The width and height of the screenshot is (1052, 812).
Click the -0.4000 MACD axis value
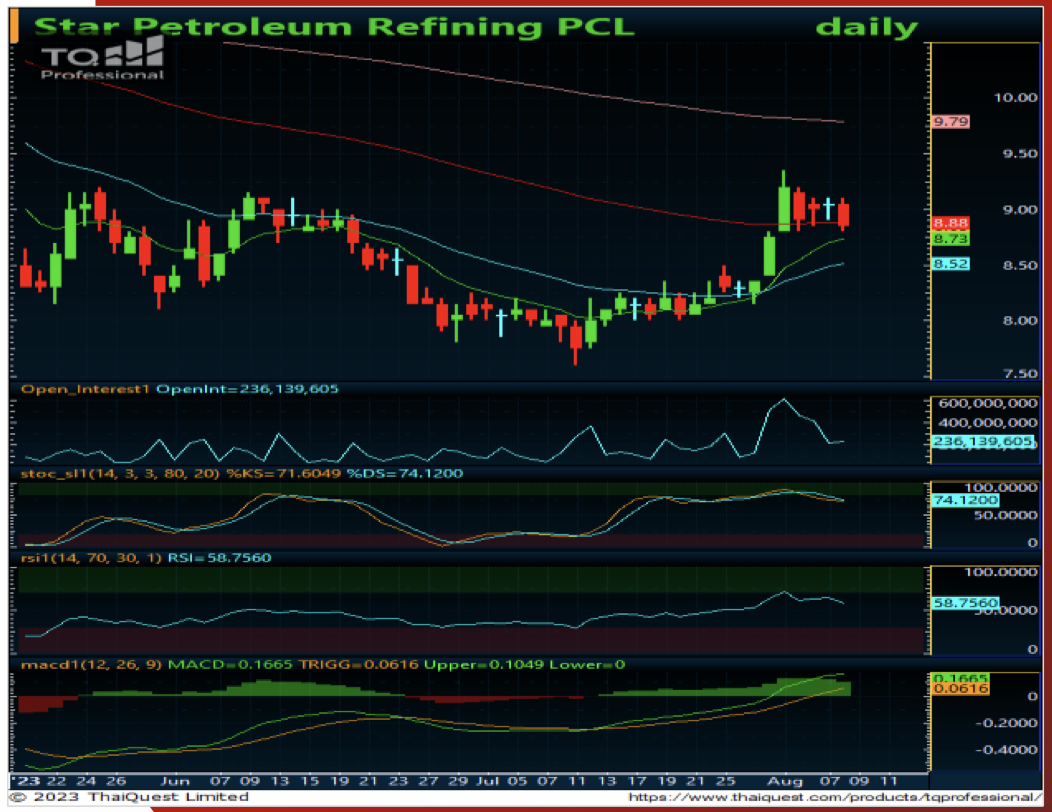(x=1006, y=750)
